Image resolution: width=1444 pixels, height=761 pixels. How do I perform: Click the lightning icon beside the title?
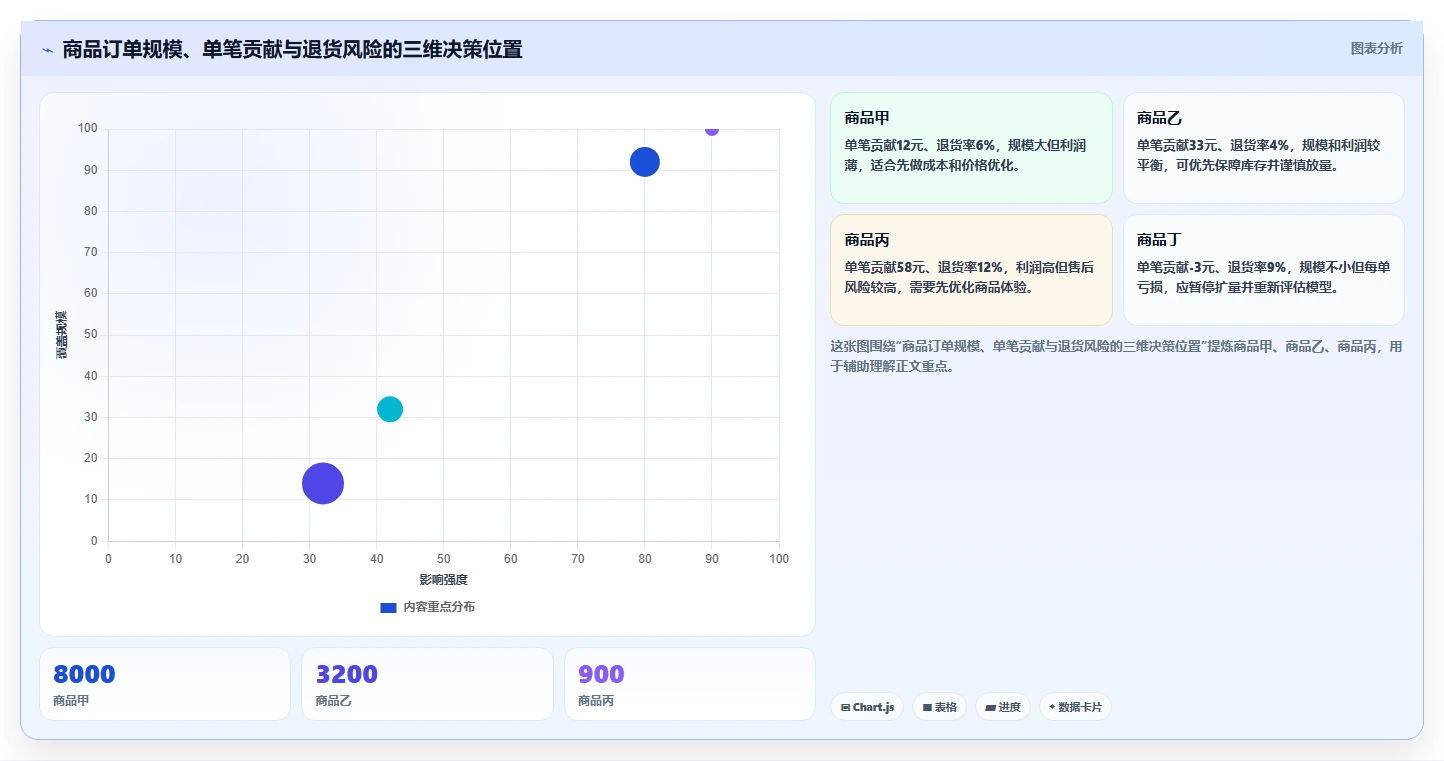48,50
